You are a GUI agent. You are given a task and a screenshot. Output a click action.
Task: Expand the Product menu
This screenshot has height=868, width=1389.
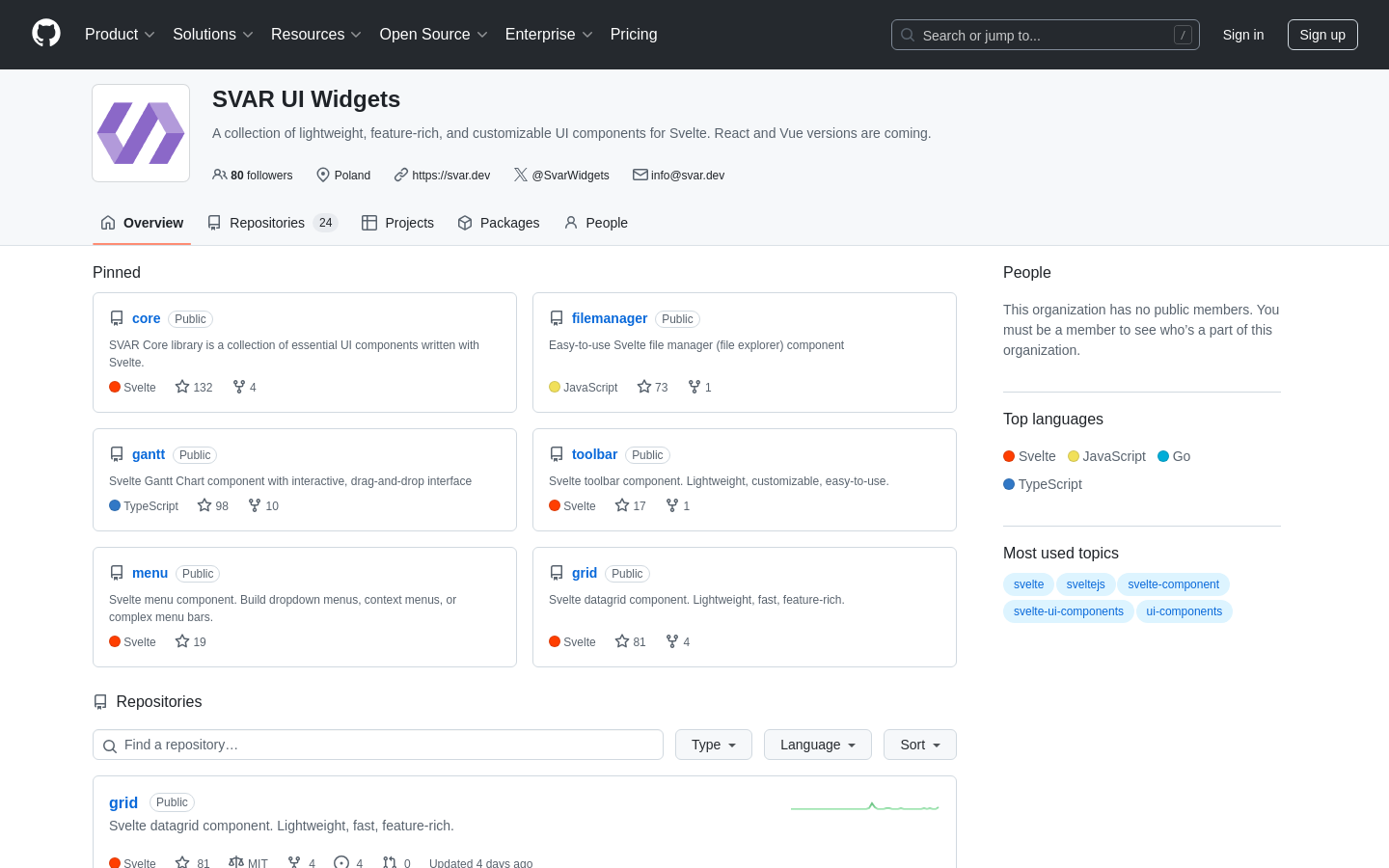[120, 35]
